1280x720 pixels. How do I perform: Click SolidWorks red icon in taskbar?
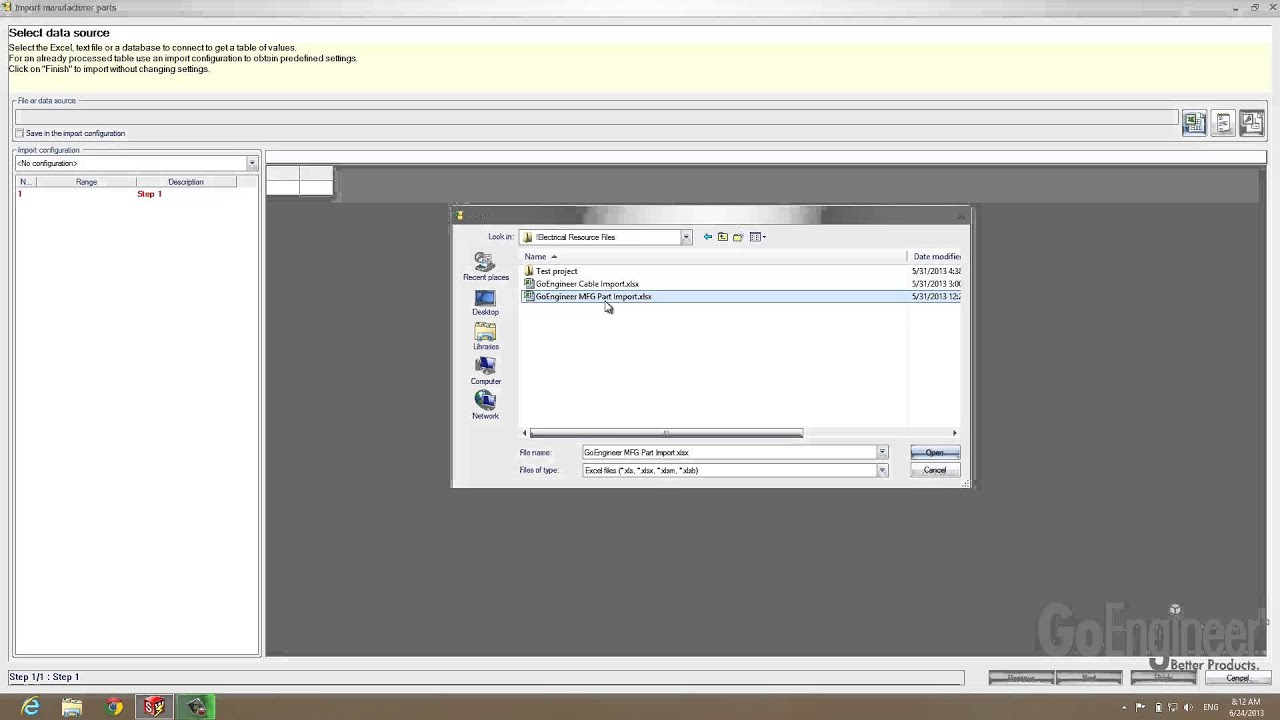[154, 707]
